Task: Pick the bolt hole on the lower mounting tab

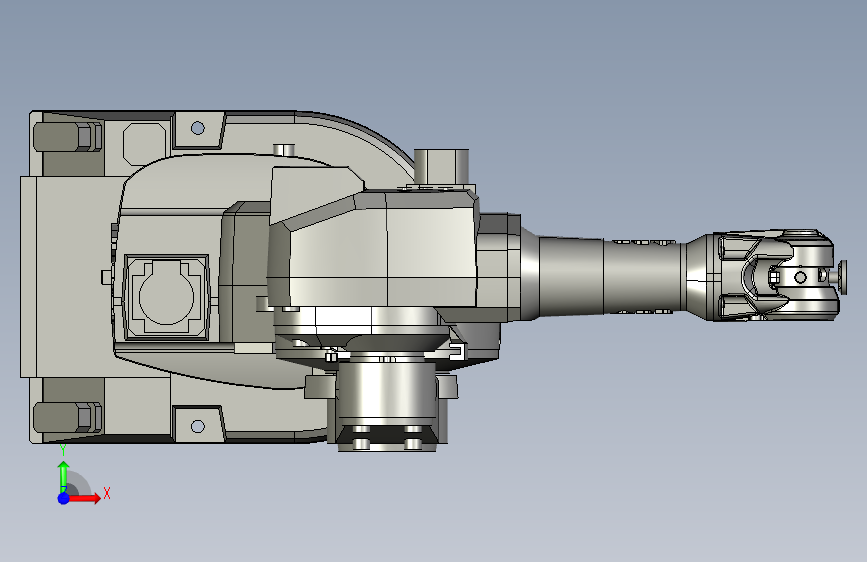Action: (197, 426)
